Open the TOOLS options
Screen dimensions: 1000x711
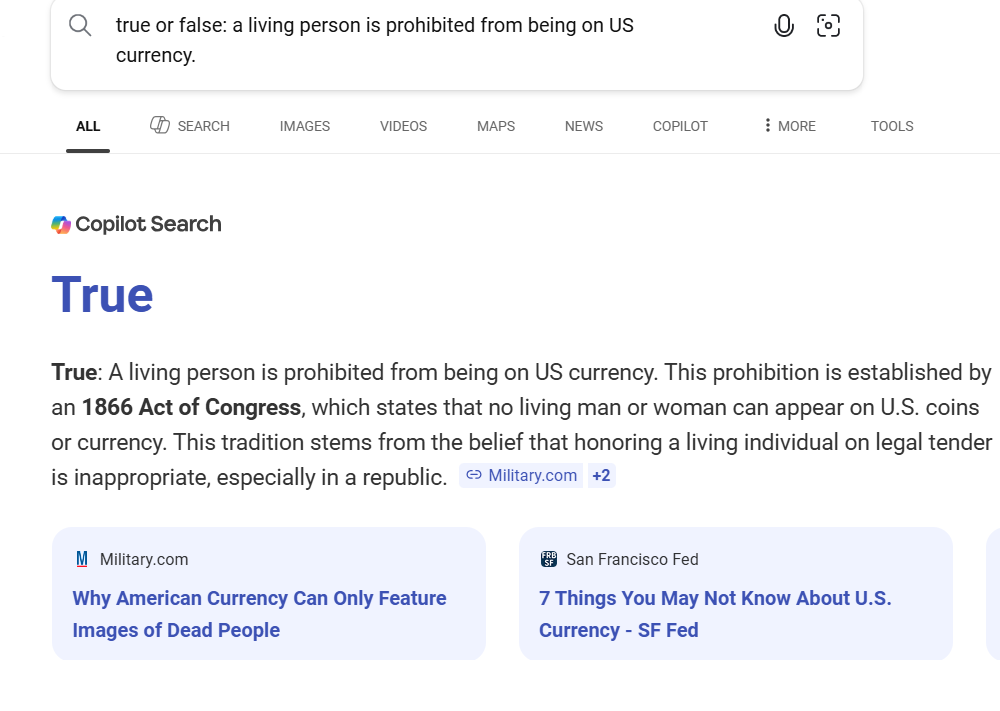coord(892,126)
